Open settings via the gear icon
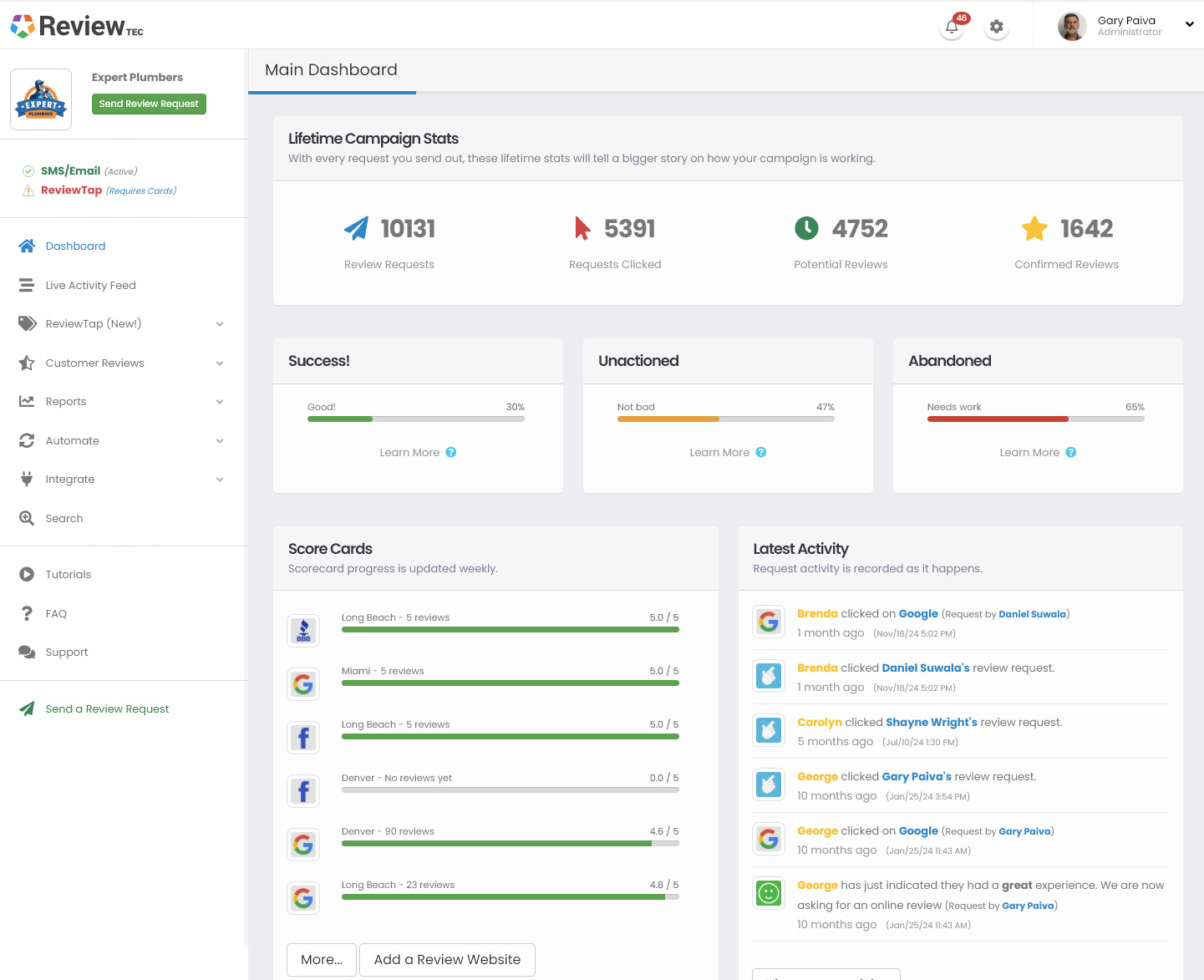 click(x=996, y=26)
